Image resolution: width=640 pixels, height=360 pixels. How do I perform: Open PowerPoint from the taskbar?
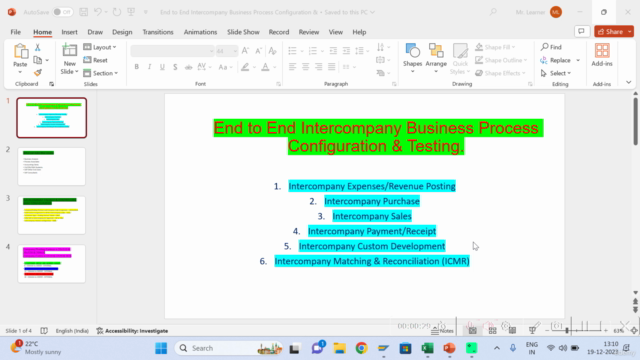click(x=449, y=348)
